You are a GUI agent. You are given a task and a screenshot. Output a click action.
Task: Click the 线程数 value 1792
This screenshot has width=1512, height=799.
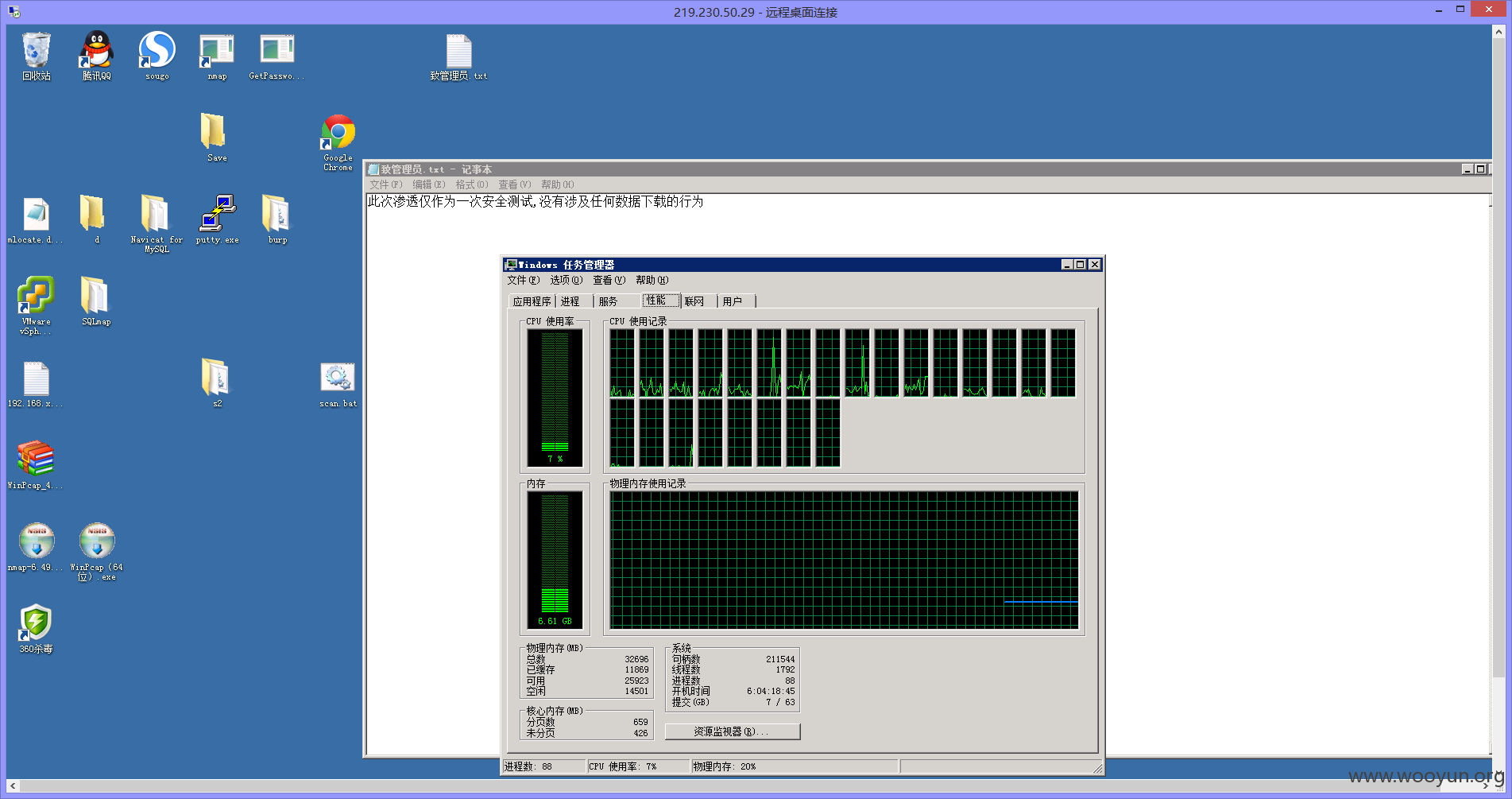785,670
